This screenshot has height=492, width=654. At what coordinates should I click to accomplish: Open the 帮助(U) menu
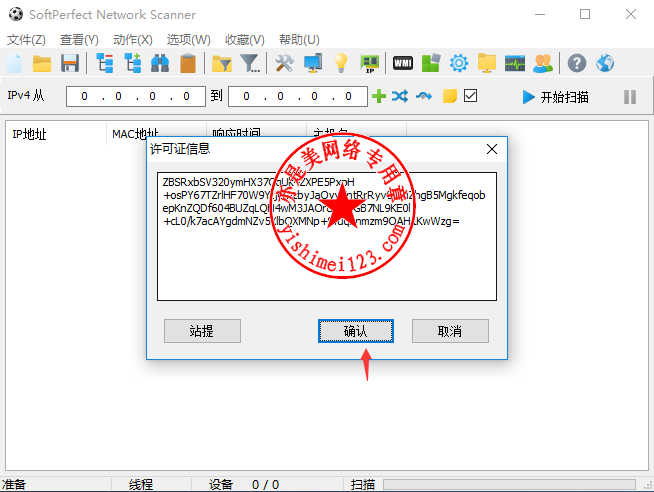coord(299,40)
